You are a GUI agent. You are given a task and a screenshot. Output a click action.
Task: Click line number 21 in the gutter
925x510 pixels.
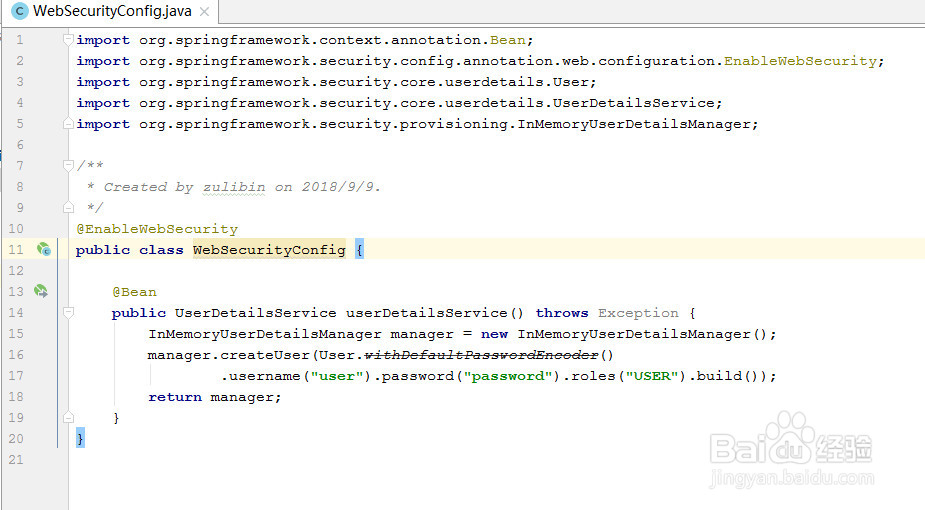click(x=17, y=459)
